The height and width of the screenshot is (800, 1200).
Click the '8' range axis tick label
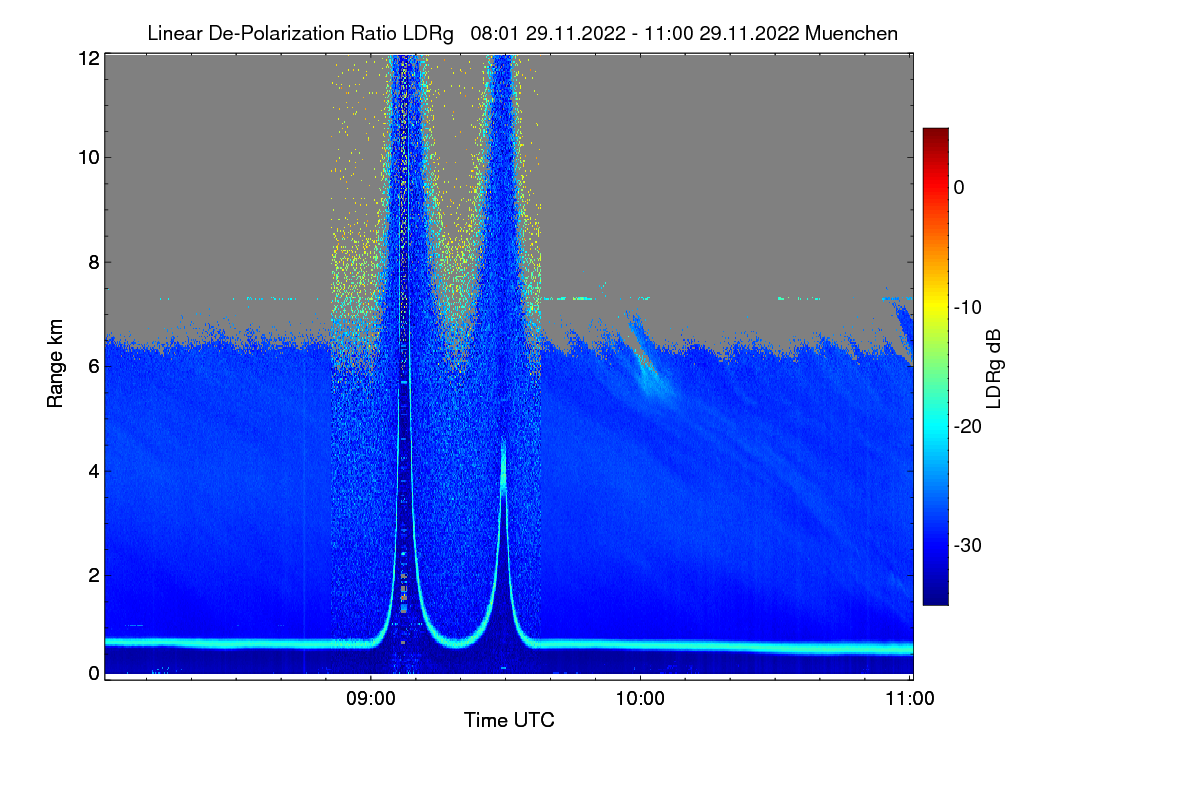pos(93,263)
